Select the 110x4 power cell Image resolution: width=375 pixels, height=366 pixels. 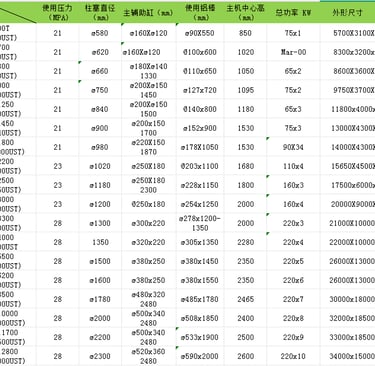click(293, 166)
